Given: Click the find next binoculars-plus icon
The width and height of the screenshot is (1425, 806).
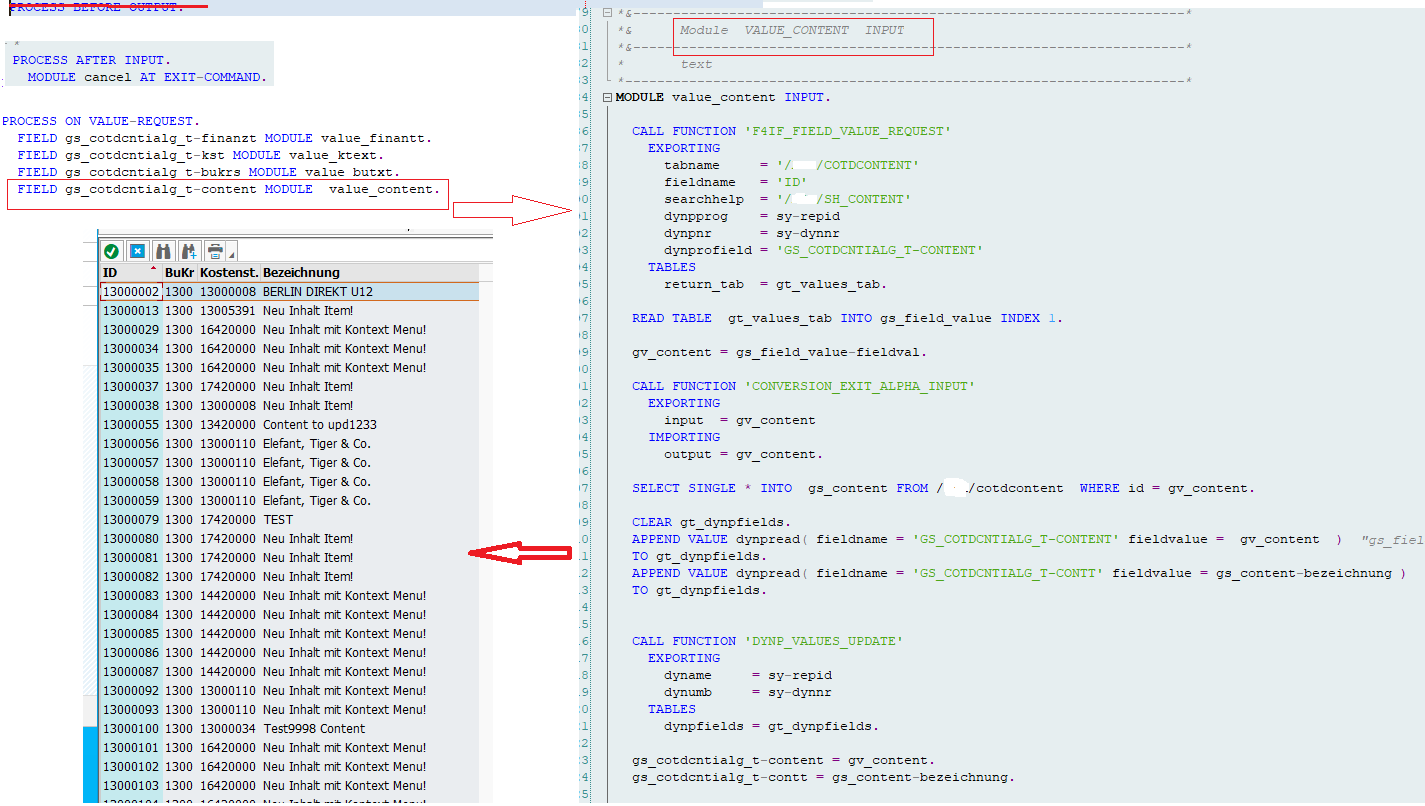Looking at the screenshot, I should pyautogui.click(x=188, y=251).
